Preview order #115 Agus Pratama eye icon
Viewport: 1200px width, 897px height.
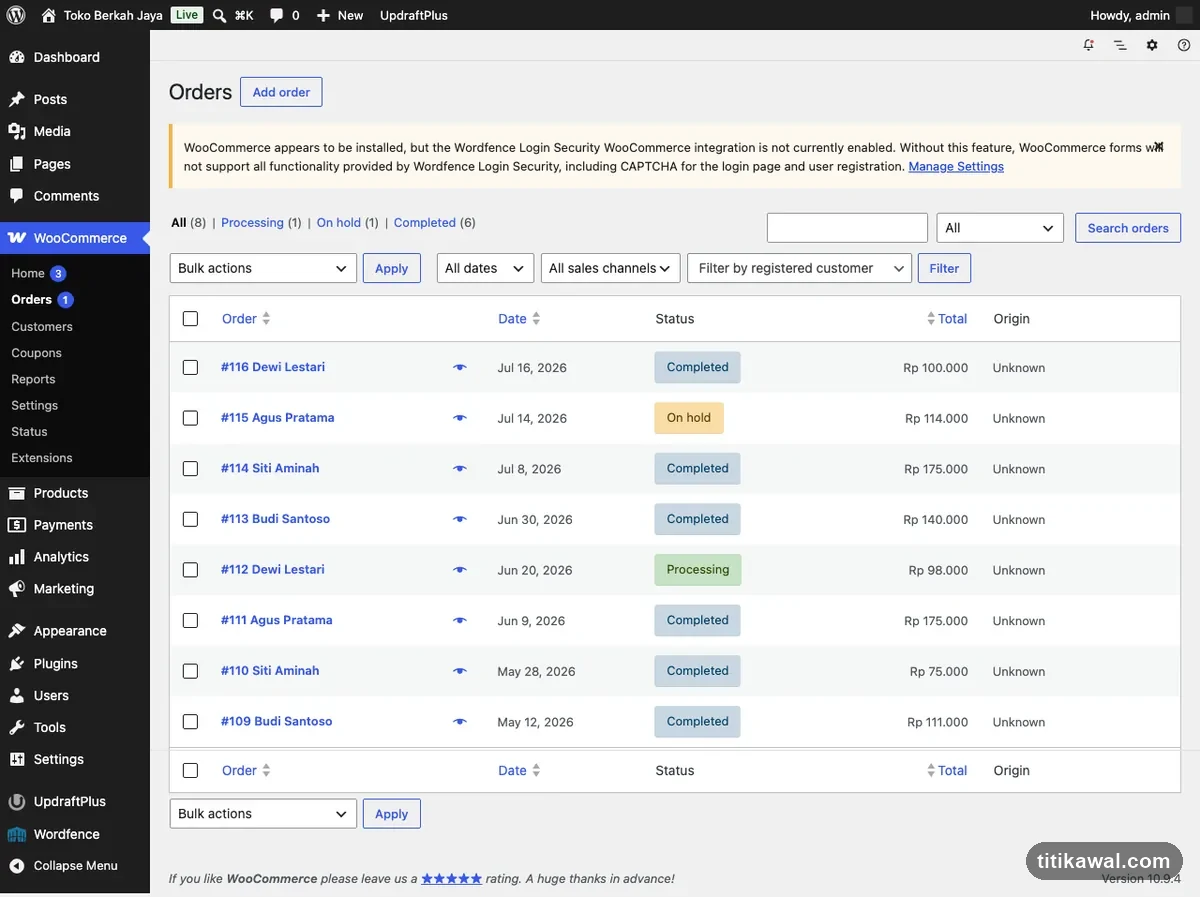[460, 418]
